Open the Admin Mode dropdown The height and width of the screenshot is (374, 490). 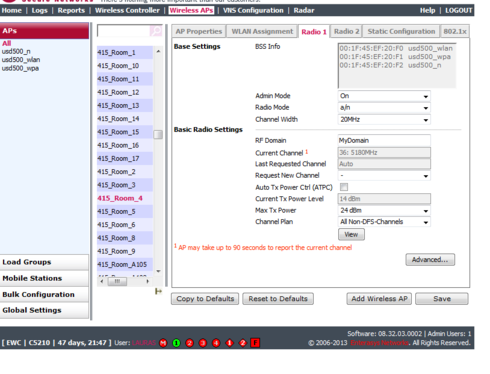click(384, 96)
